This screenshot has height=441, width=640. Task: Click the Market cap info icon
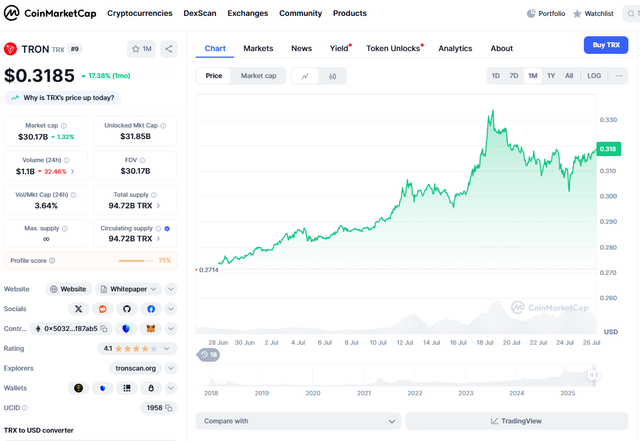click(x=64, y=126)
